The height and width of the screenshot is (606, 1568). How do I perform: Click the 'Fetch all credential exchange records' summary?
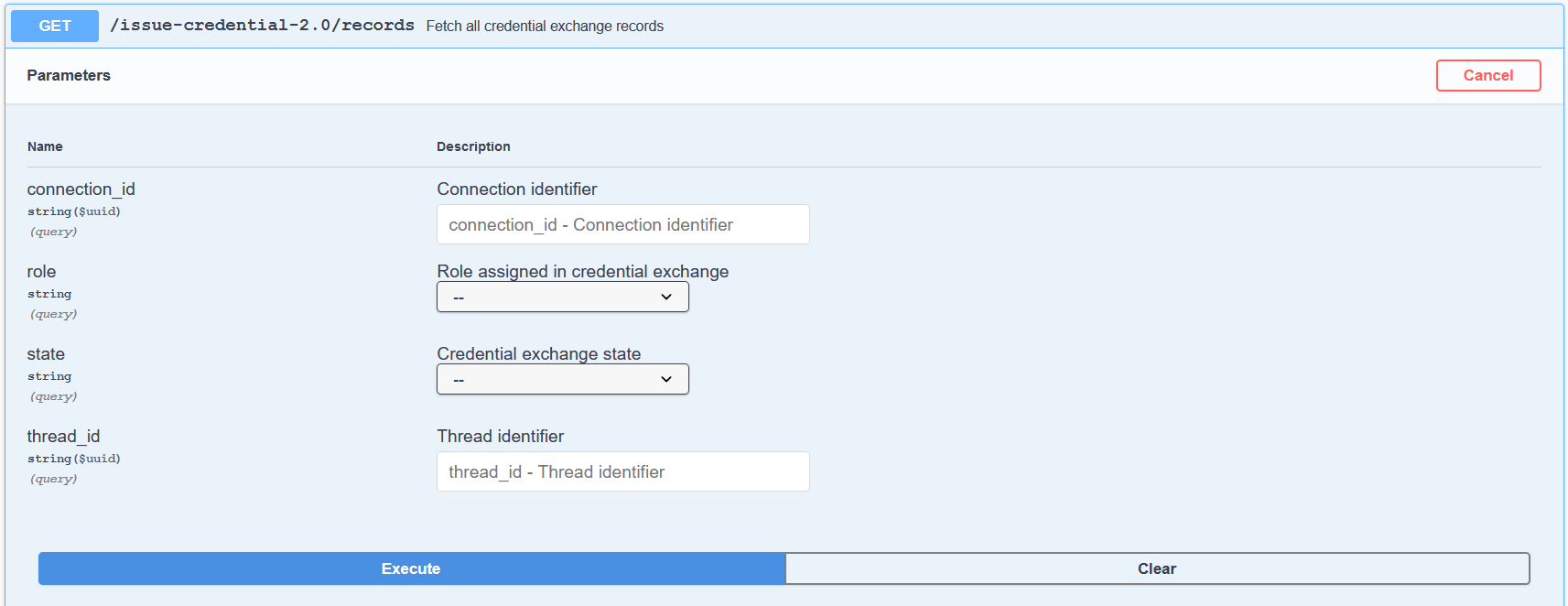tap(545, 26)
